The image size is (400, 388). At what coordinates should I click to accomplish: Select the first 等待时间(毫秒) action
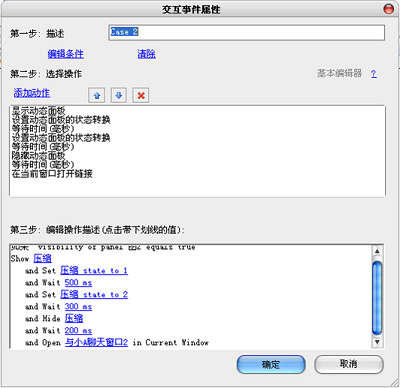43,129
